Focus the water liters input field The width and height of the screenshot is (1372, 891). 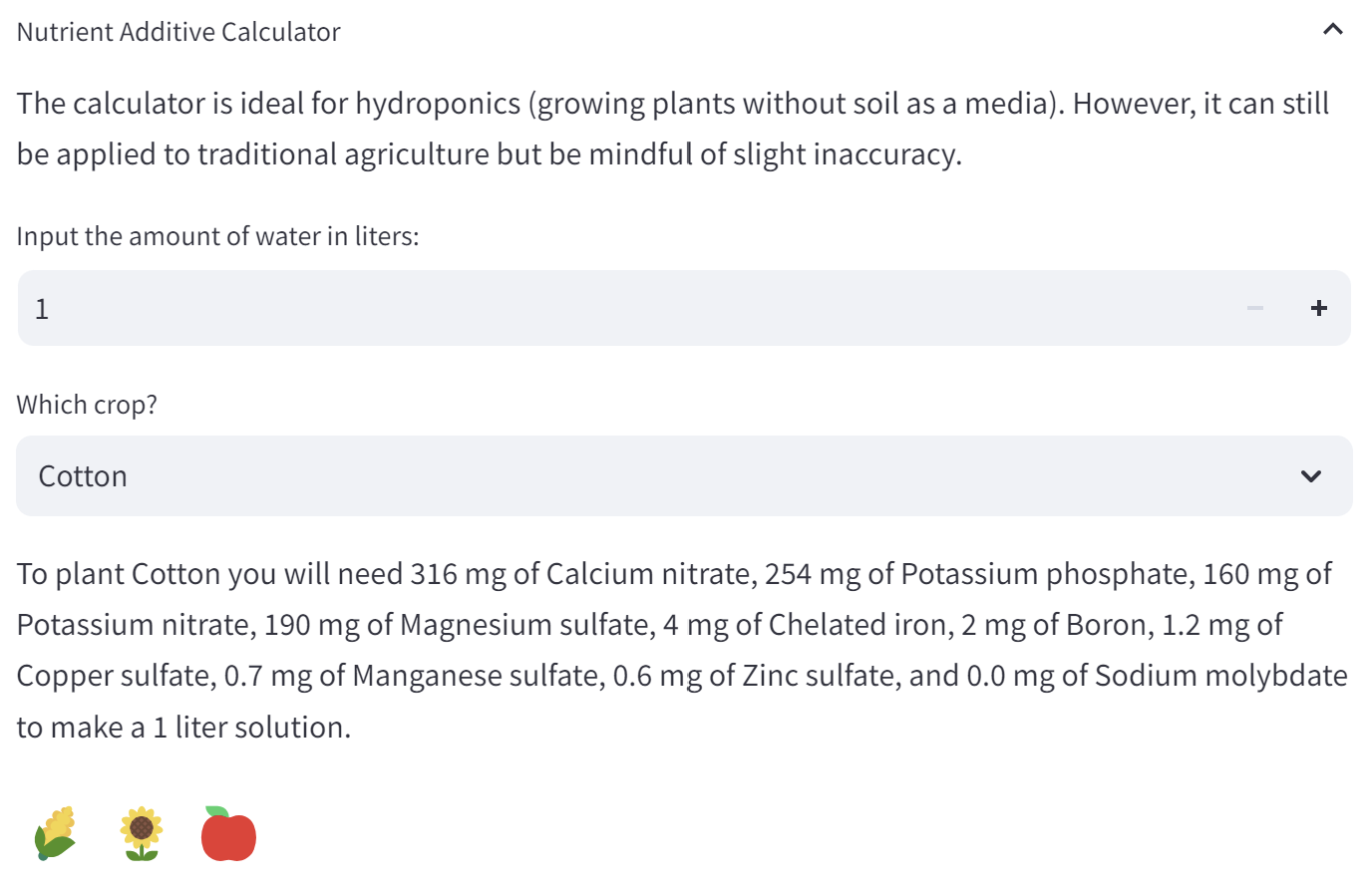pos(618,308)
